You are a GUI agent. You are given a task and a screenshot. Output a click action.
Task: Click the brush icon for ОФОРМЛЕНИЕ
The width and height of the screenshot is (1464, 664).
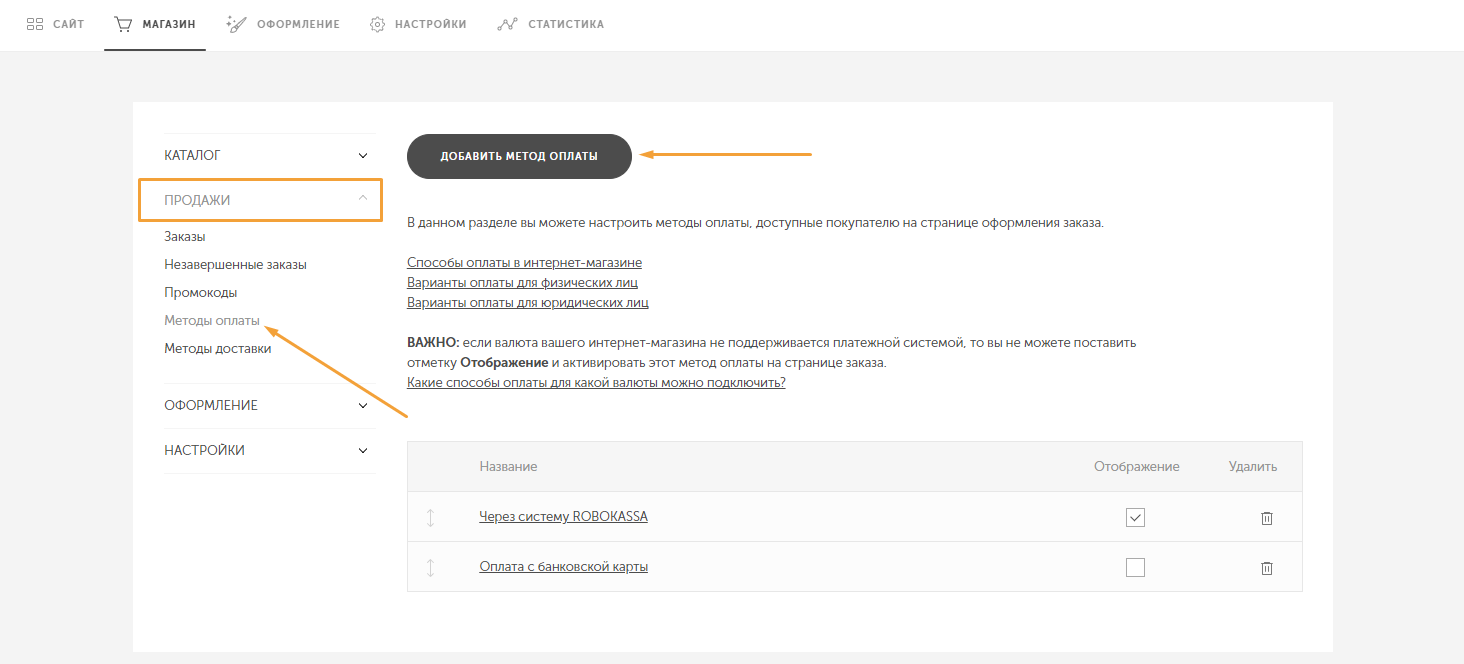(x=236, y=24)
